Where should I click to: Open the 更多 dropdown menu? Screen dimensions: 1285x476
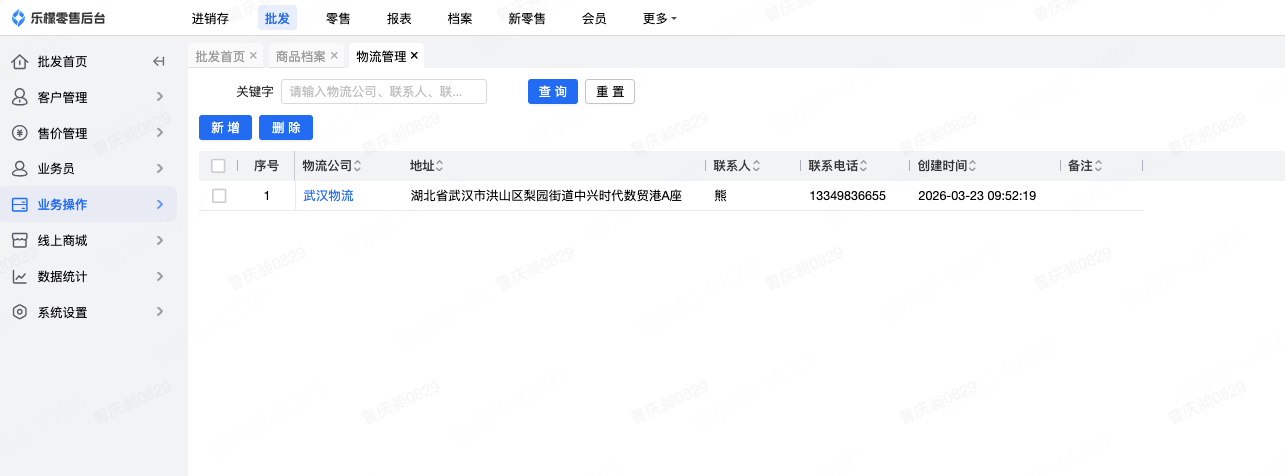(x=659, y=18)
